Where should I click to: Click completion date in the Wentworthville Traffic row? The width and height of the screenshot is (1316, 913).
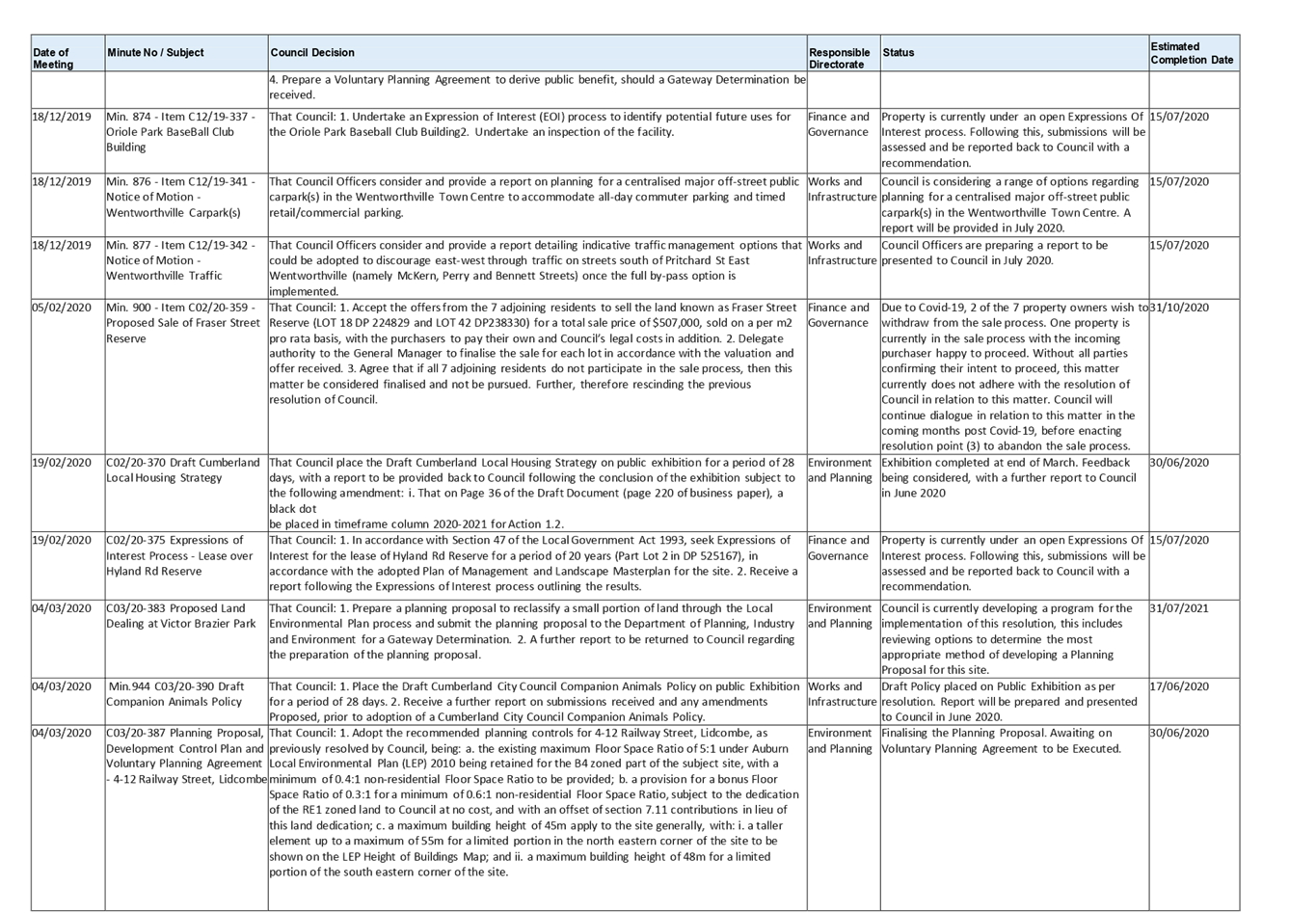point(1179,245)
